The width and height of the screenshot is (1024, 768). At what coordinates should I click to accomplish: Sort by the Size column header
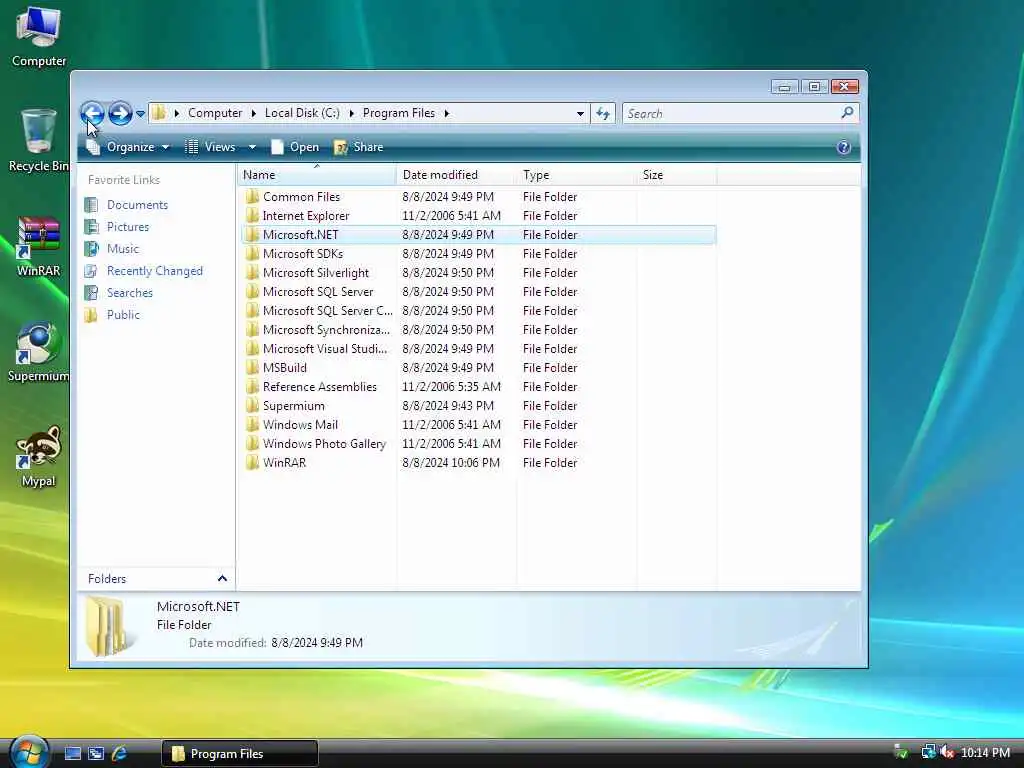pyautogui.click(x=677, y=174)
